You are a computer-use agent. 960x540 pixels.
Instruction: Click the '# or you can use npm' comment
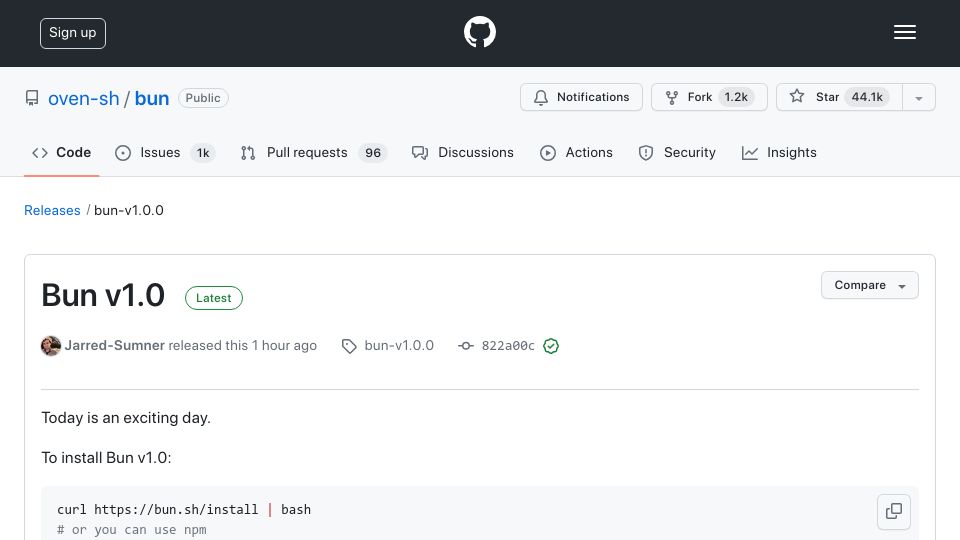coord(132,530)
